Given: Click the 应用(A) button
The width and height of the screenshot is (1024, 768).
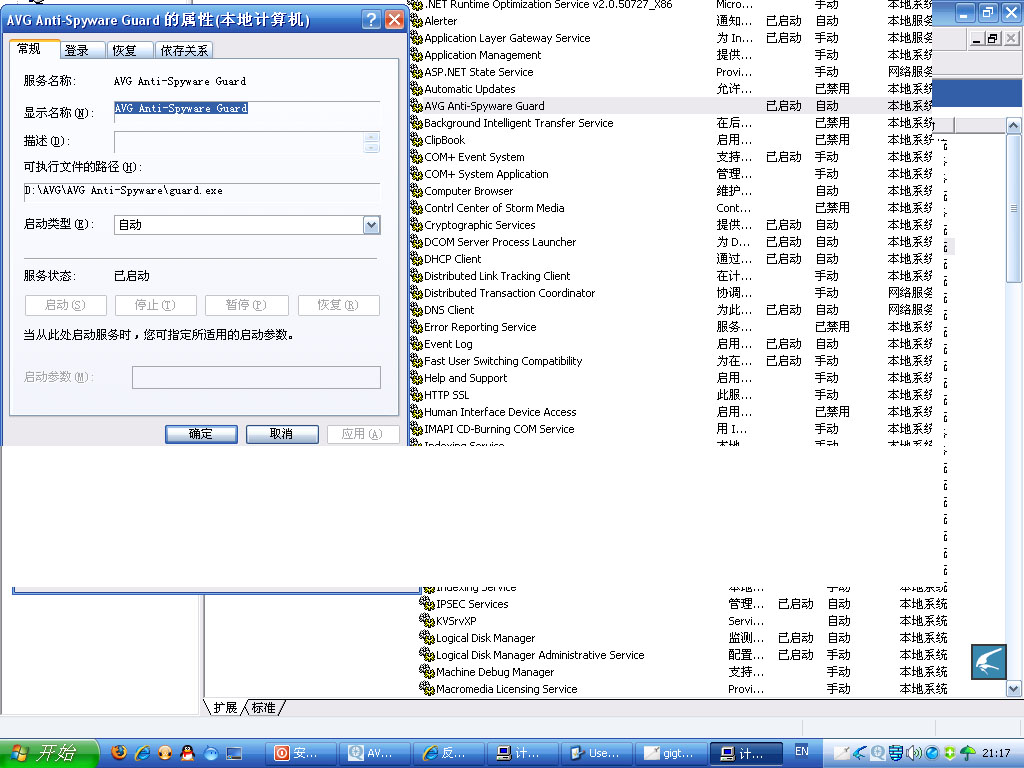Looking at the screenshot, I should [362, 434].
